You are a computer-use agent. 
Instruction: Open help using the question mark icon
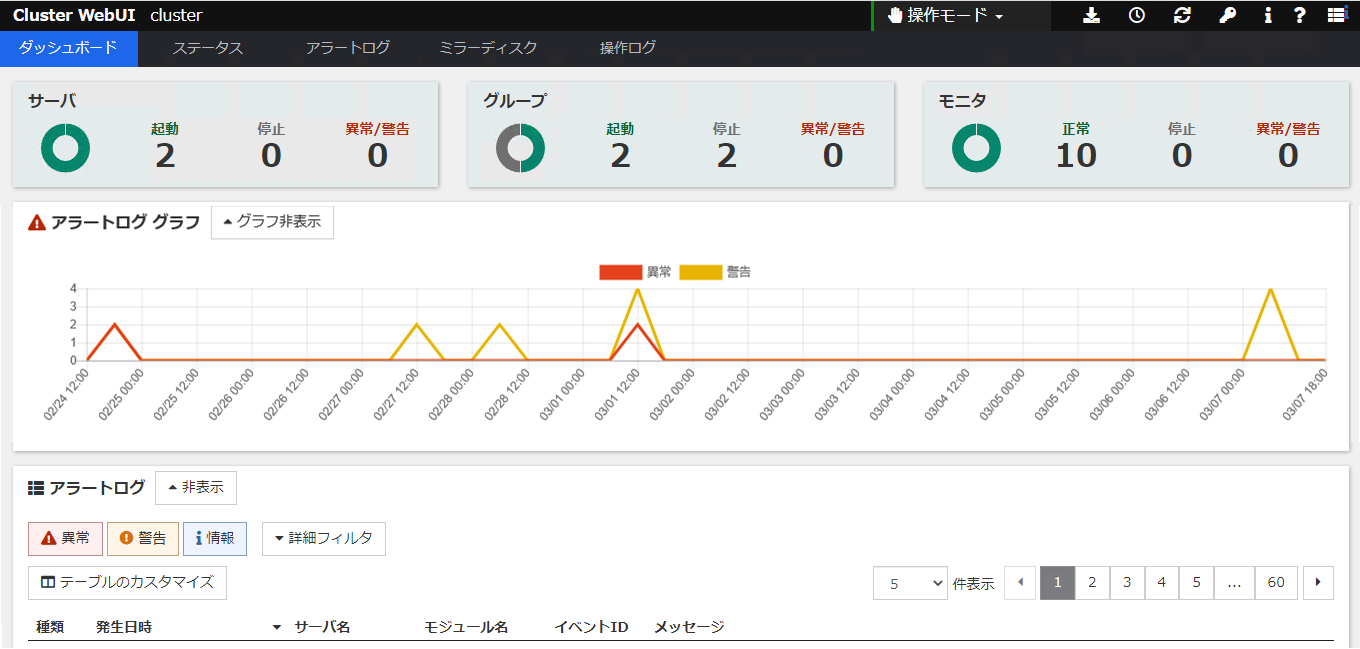pos(1300,15)
